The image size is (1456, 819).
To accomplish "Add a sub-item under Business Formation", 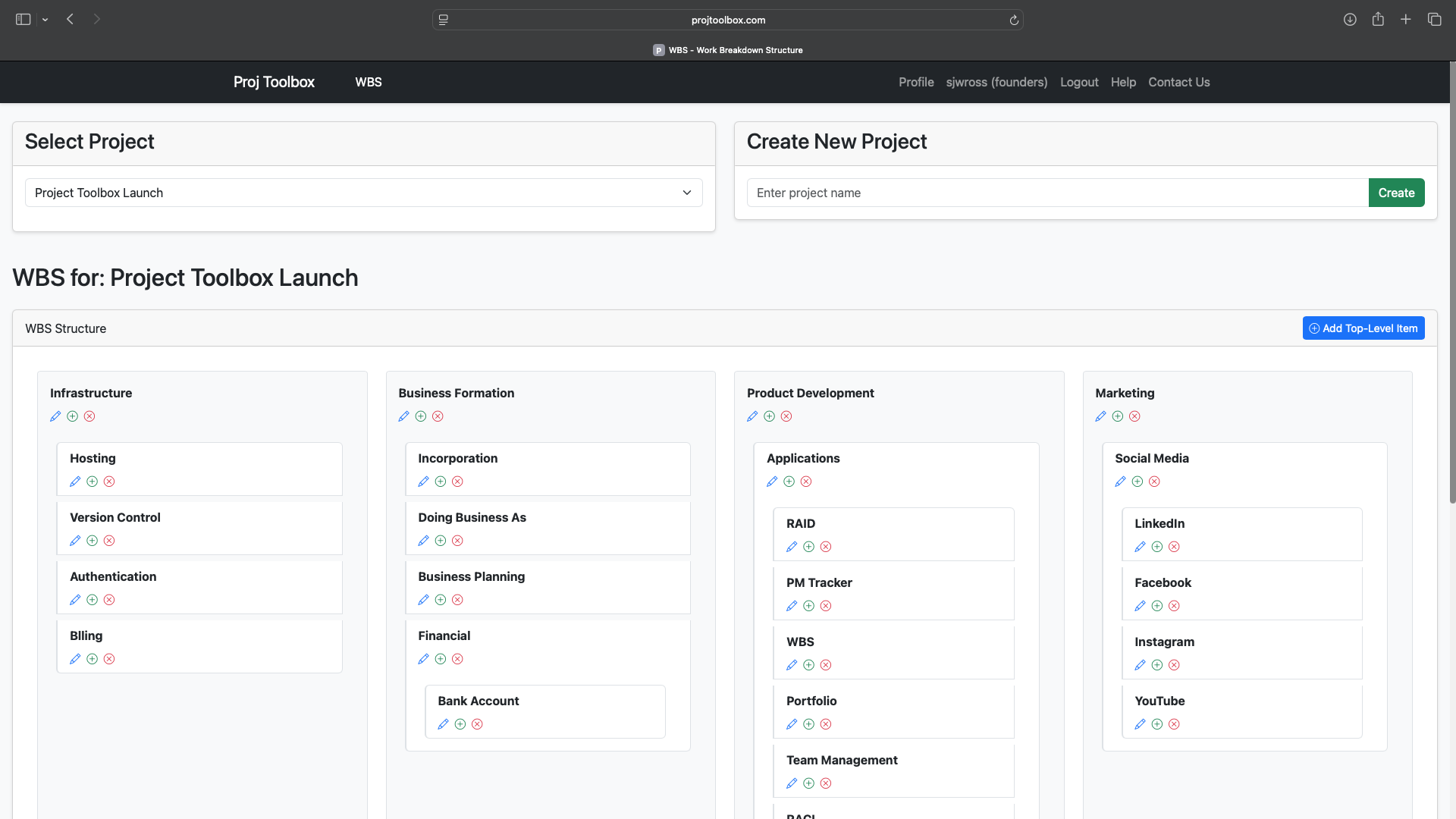I will click(x=421, y=416).
